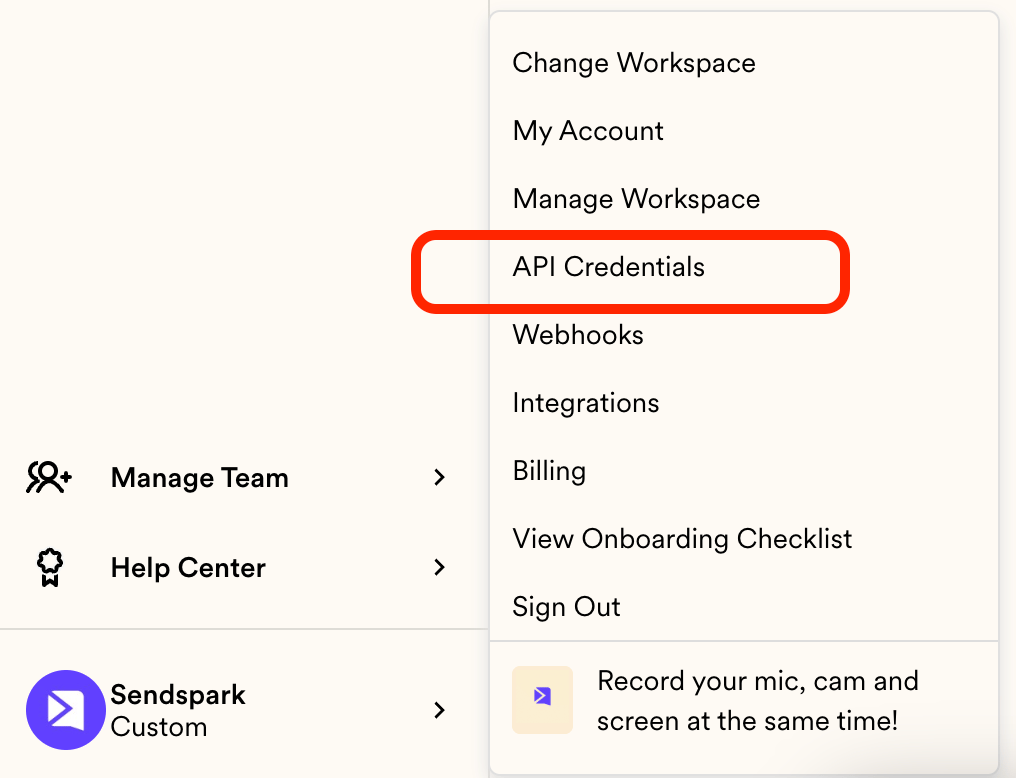Viewport: 1016px width, 778px height.
Task: Choose API Credentials menu item
Action: [608, 267]
